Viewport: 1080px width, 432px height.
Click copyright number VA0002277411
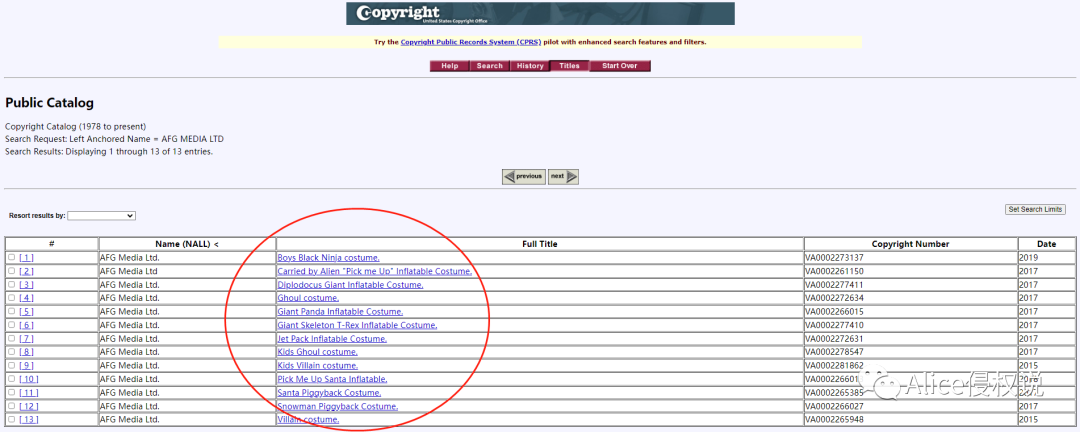click(834, 285)
